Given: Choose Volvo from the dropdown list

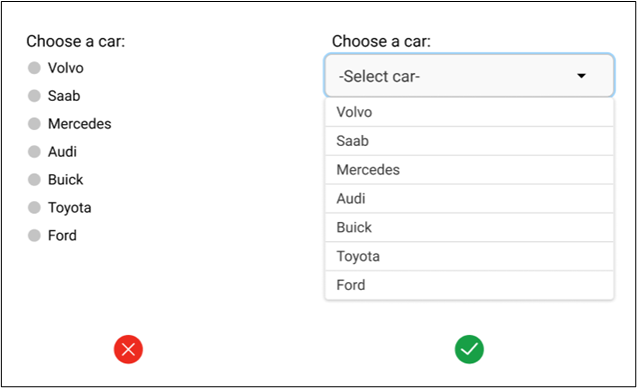Looking at the screenshot, I should pos(469,112).
